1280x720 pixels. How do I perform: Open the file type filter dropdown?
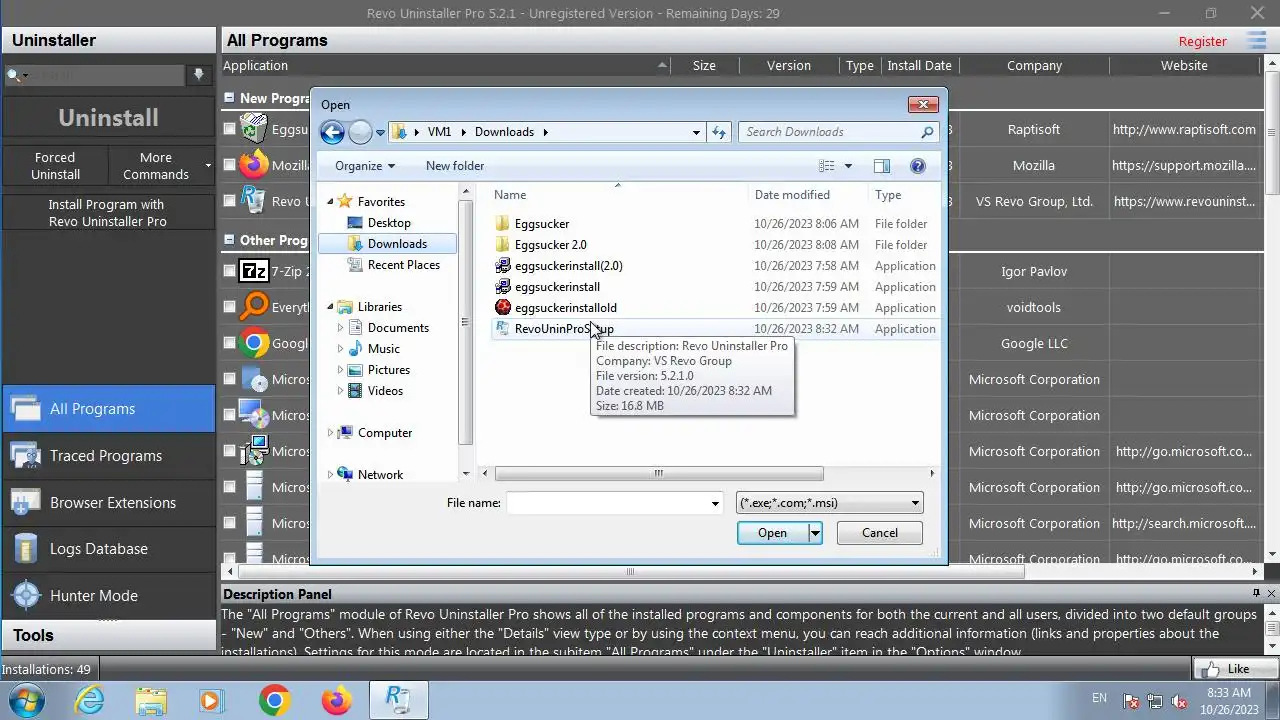point(830,503)
